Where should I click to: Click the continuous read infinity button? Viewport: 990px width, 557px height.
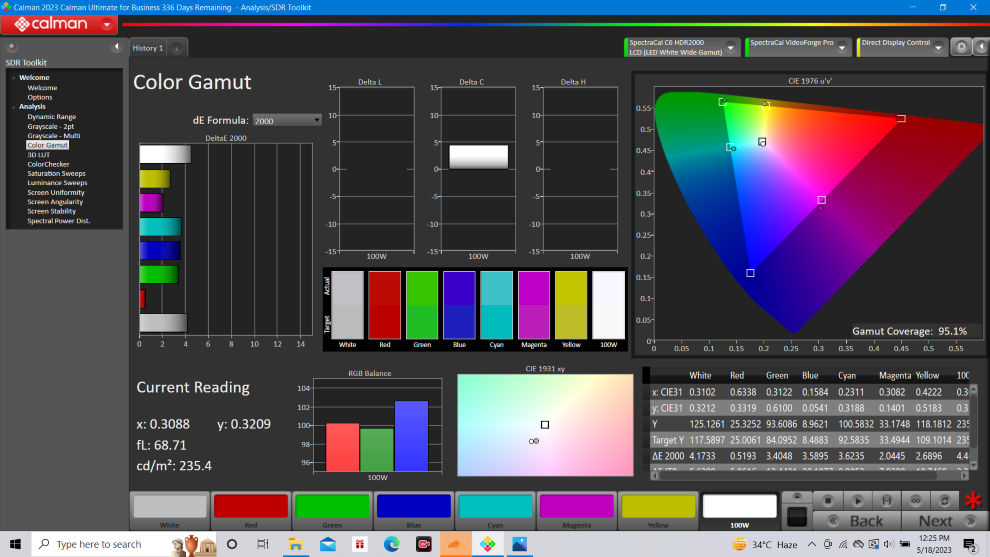pos(915,500)
